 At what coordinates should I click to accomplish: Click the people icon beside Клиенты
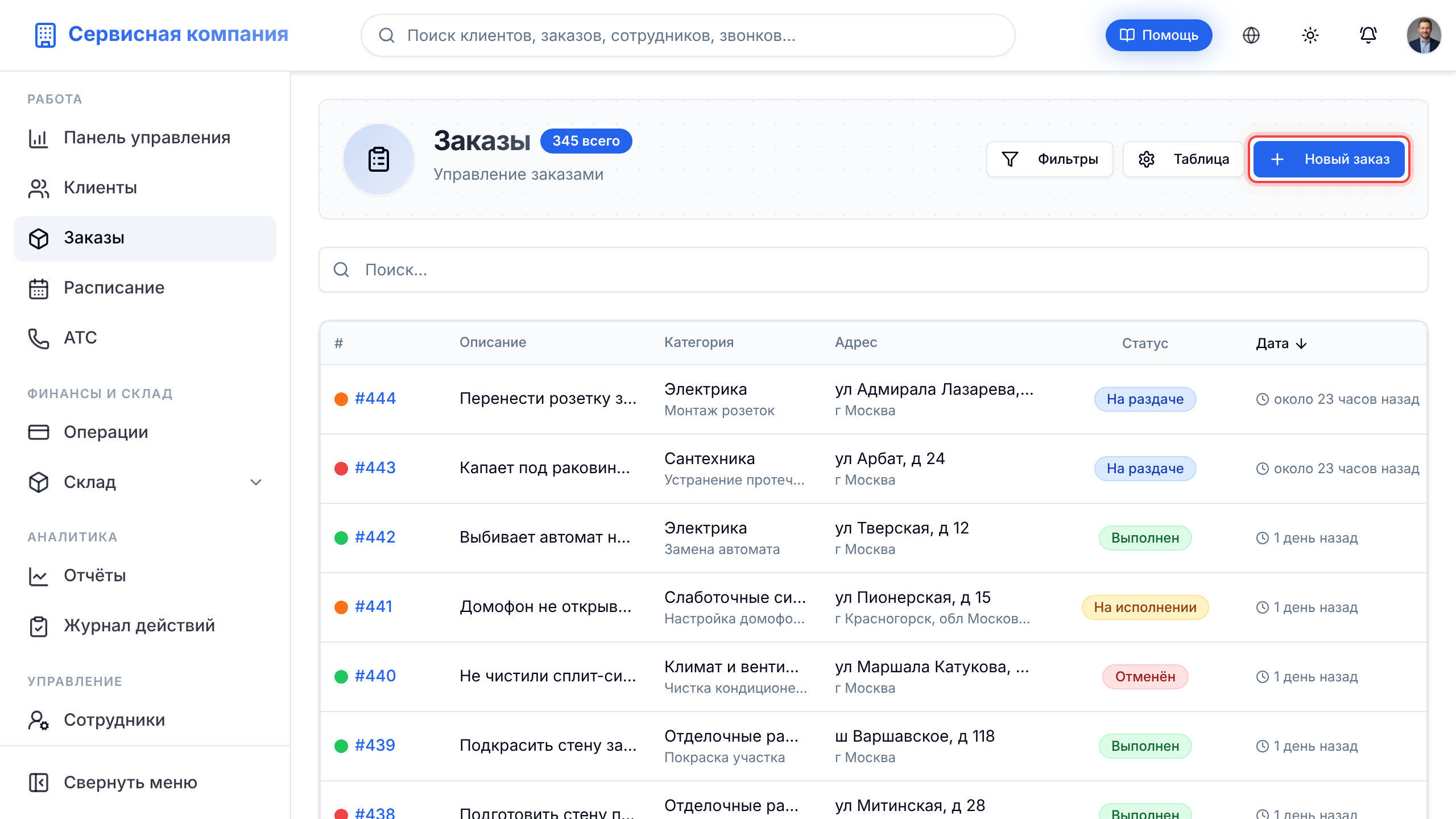tap(39, 188)
